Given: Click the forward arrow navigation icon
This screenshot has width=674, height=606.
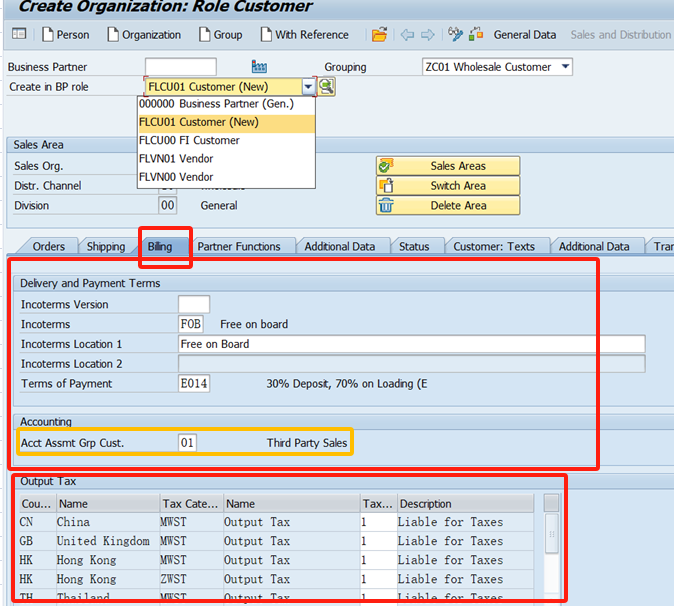Looking at the screenshot, I should pyautogui.click(x=427, y=34).
